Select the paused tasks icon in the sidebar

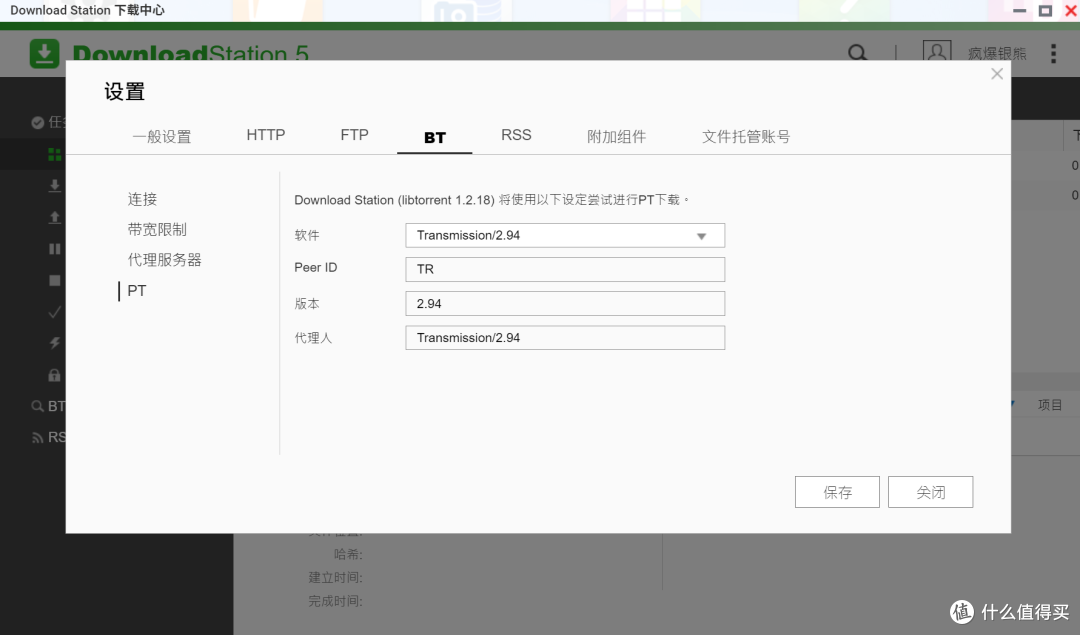point(54,249)
